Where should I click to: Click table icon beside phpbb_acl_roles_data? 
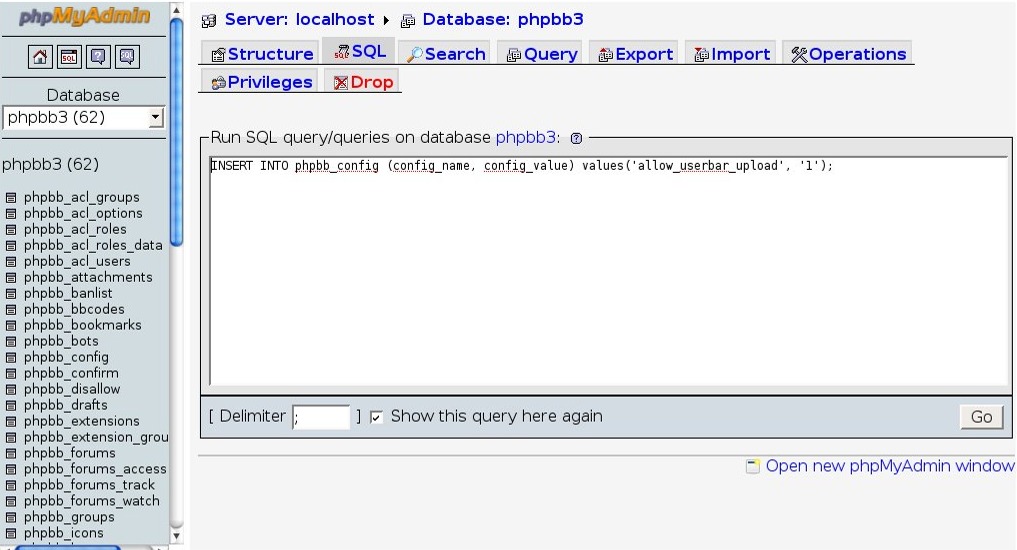(x=11, y=246)
